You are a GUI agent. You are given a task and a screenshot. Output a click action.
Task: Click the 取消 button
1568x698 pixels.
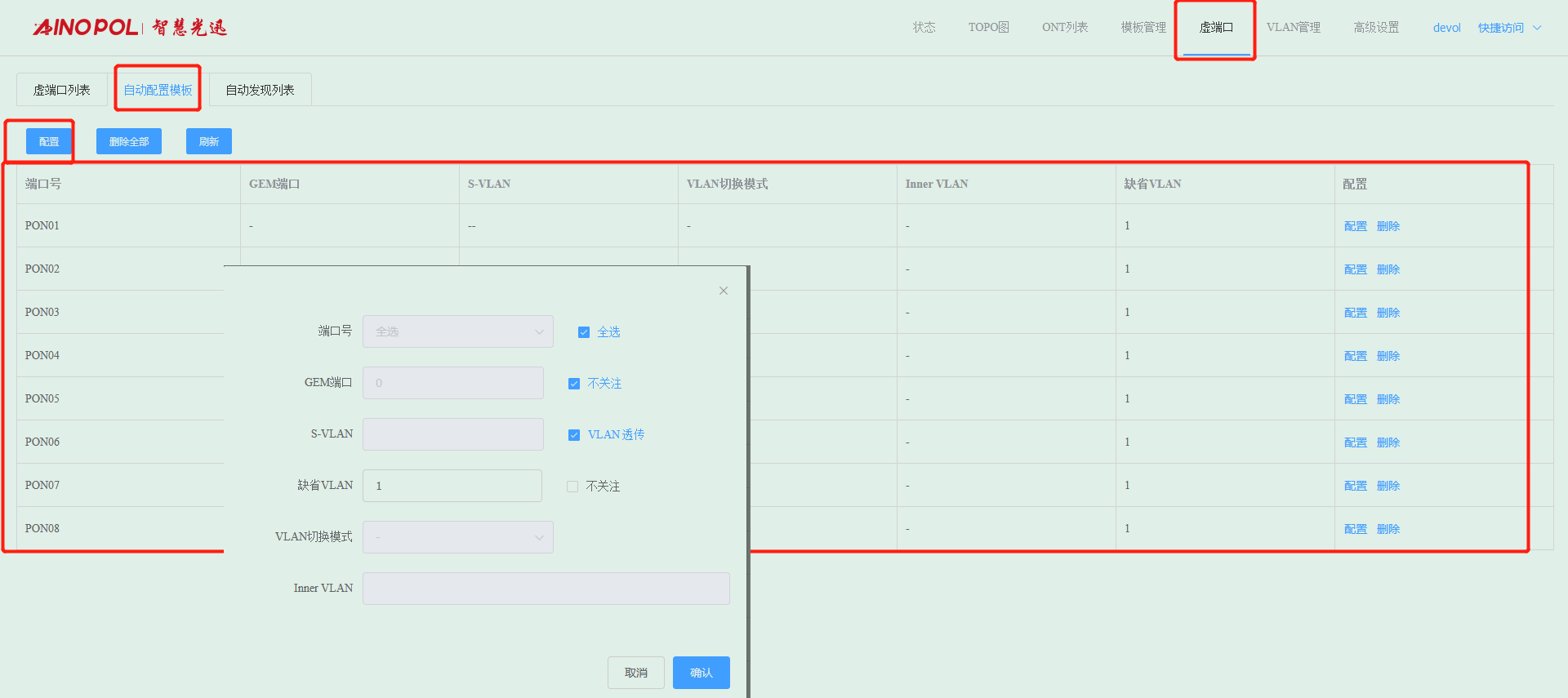(x=635, y=673)
